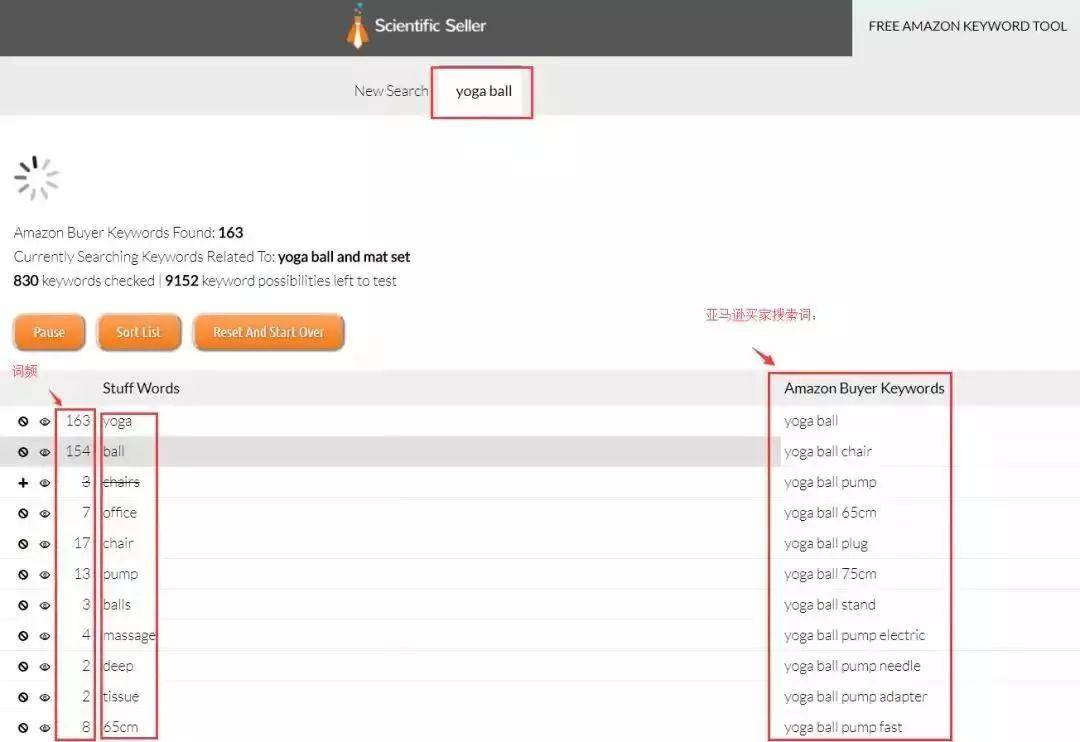Select stuff word 'tissue'
The height and width of the screenshot is (742, 1080).
(121, 697)
